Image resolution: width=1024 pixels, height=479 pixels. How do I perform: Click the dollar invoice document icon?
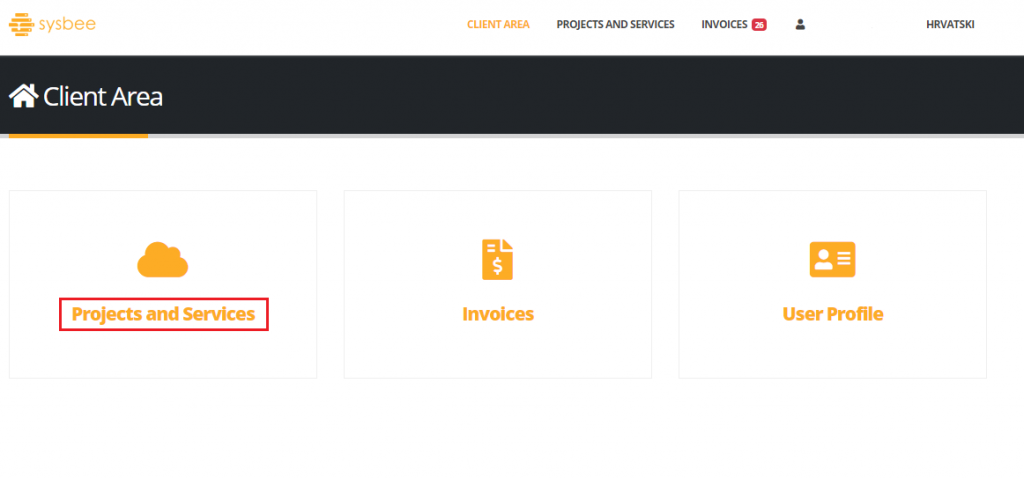(497, 260)
